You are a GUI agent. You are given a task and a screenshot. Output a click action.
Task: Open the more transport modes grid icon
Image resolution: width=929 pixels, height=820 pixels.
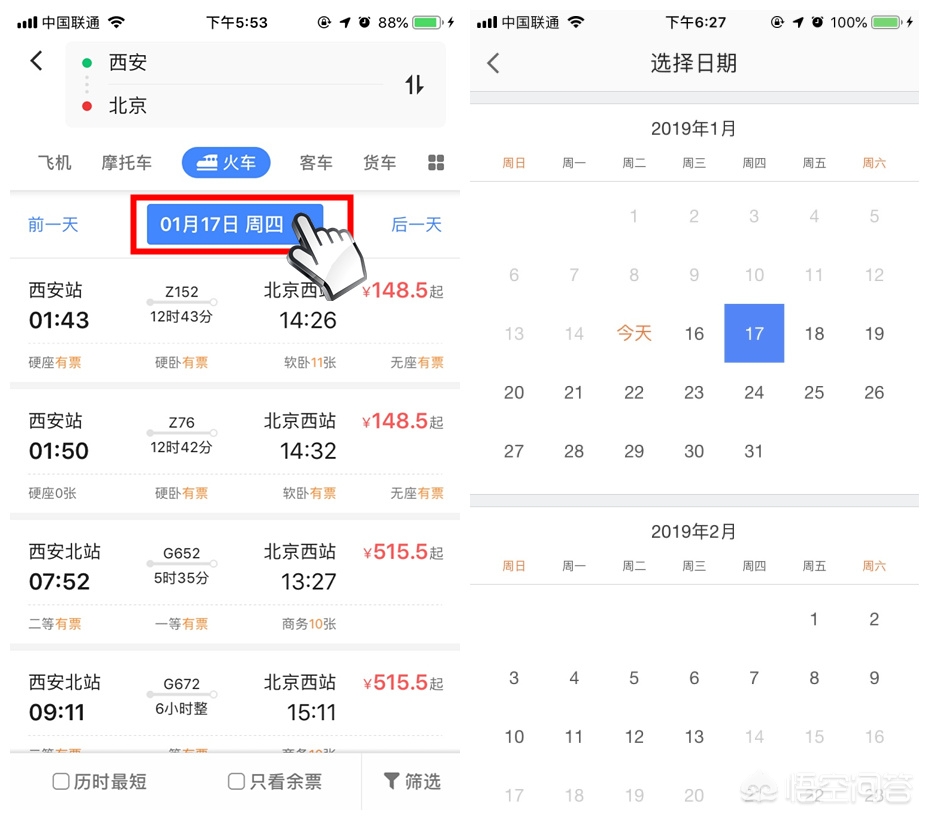point(436,162)
